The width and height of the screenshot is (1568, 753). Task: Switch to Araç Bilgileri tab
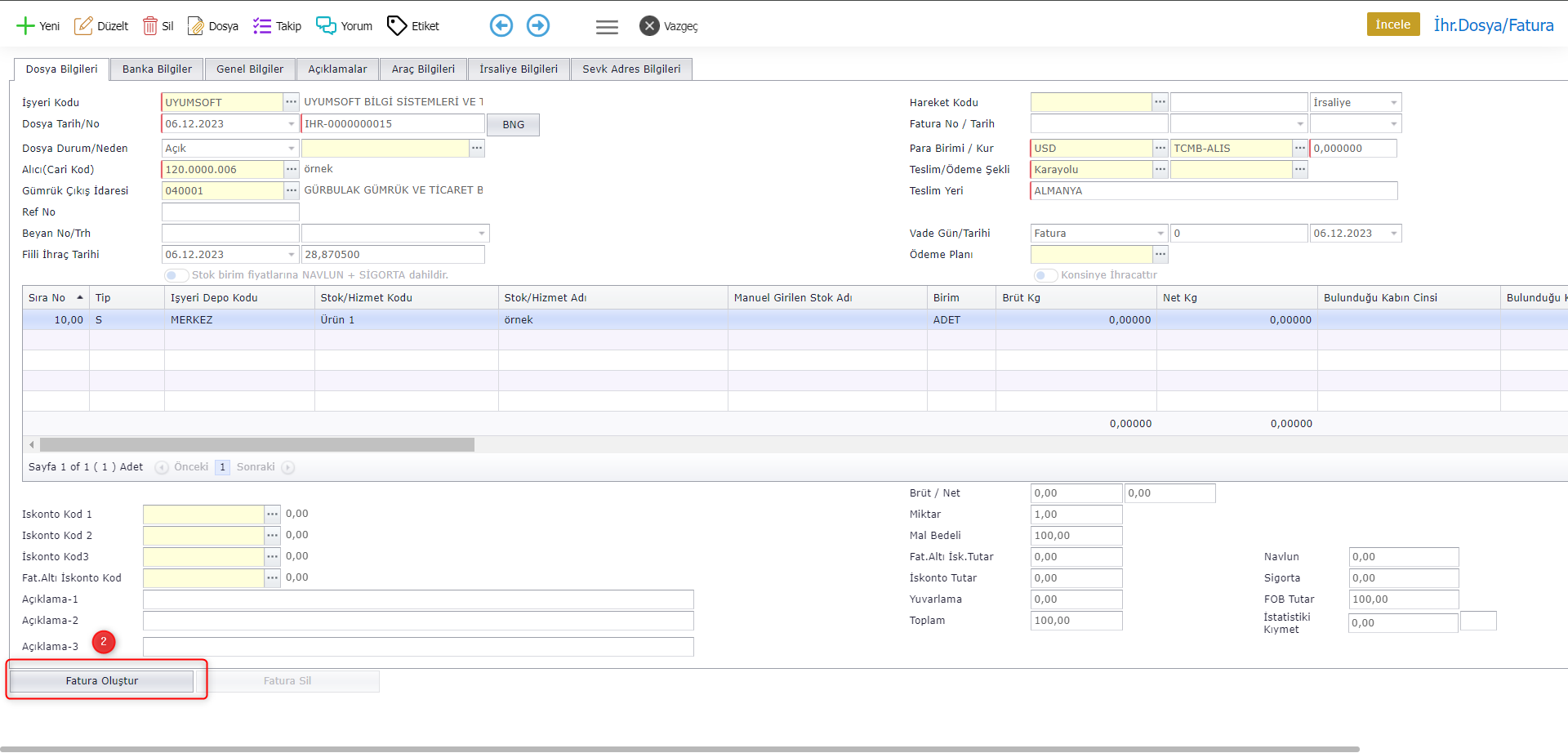click(x=423, y=69)
